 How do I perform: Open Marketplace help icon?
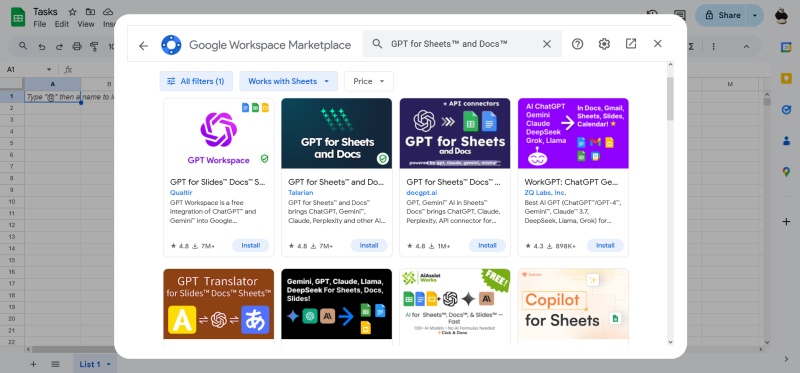(x=577, y=44)
